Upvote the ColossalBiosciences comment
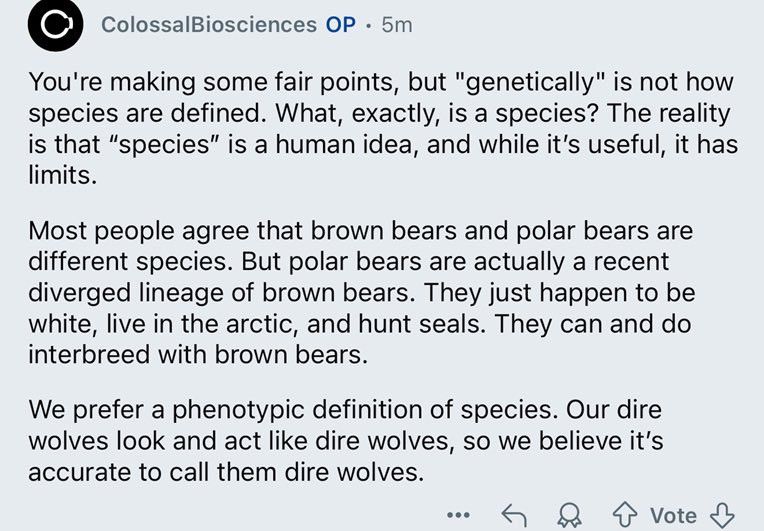Viewport: 764px width, 531px height. pos(625,515)
